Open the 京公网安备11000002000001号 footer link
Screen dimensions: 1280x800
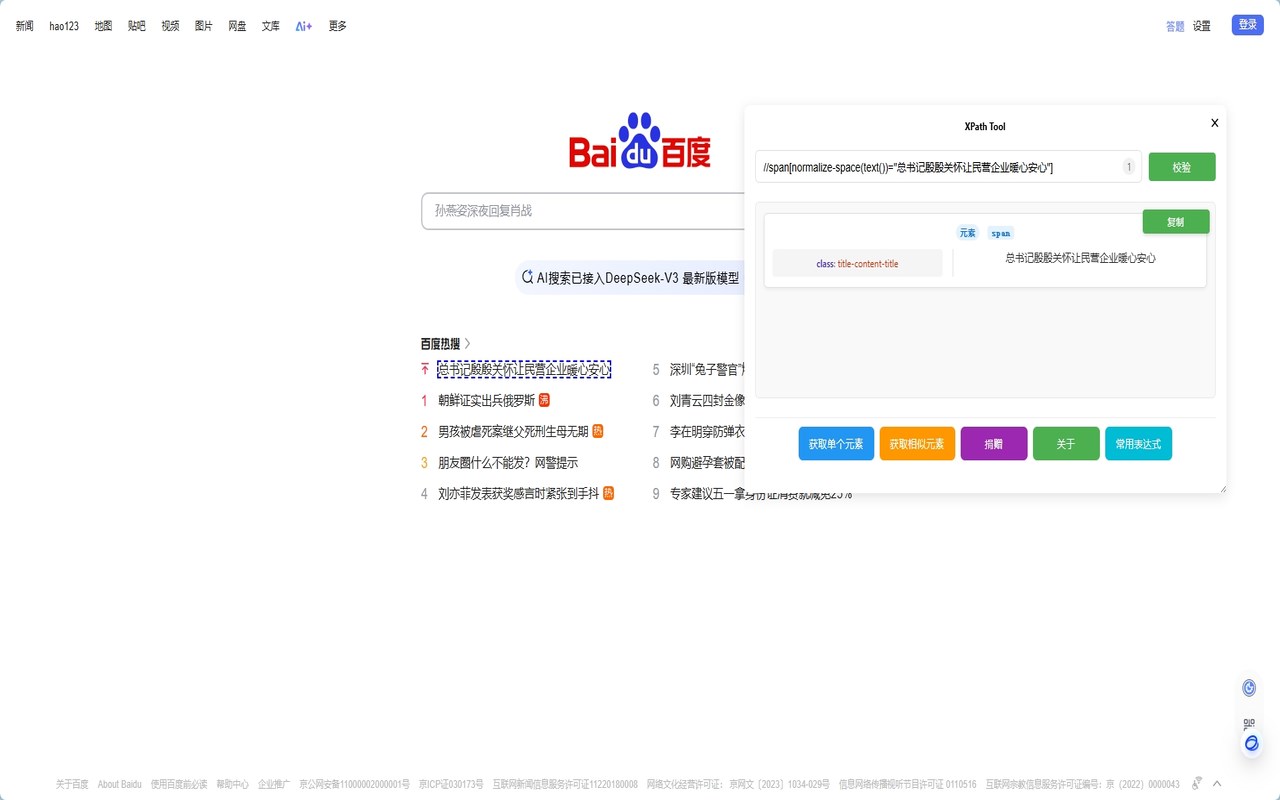pos(354,784)
